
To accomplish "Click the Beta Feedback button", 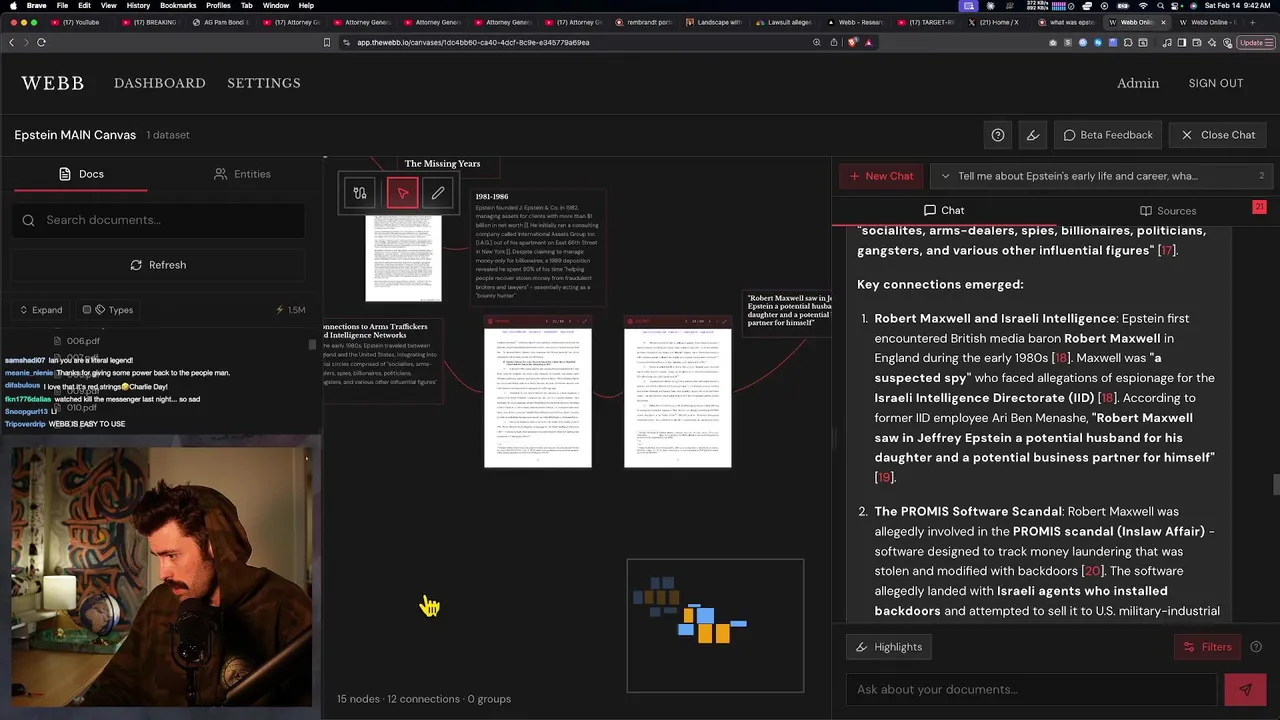I will 1108,135.
